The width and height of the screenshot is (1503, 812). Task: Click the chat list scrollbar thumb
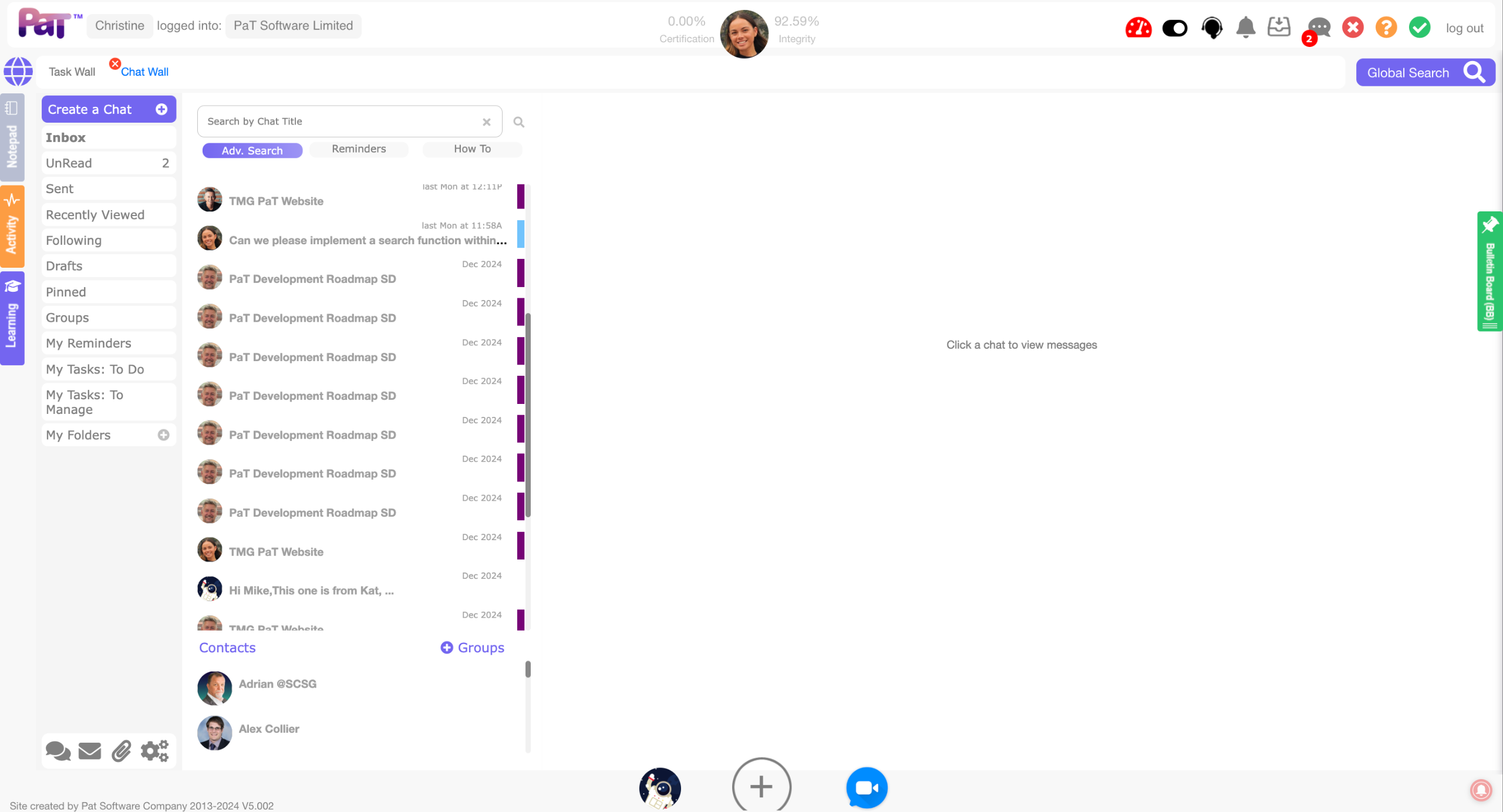(x=528, y=414)
